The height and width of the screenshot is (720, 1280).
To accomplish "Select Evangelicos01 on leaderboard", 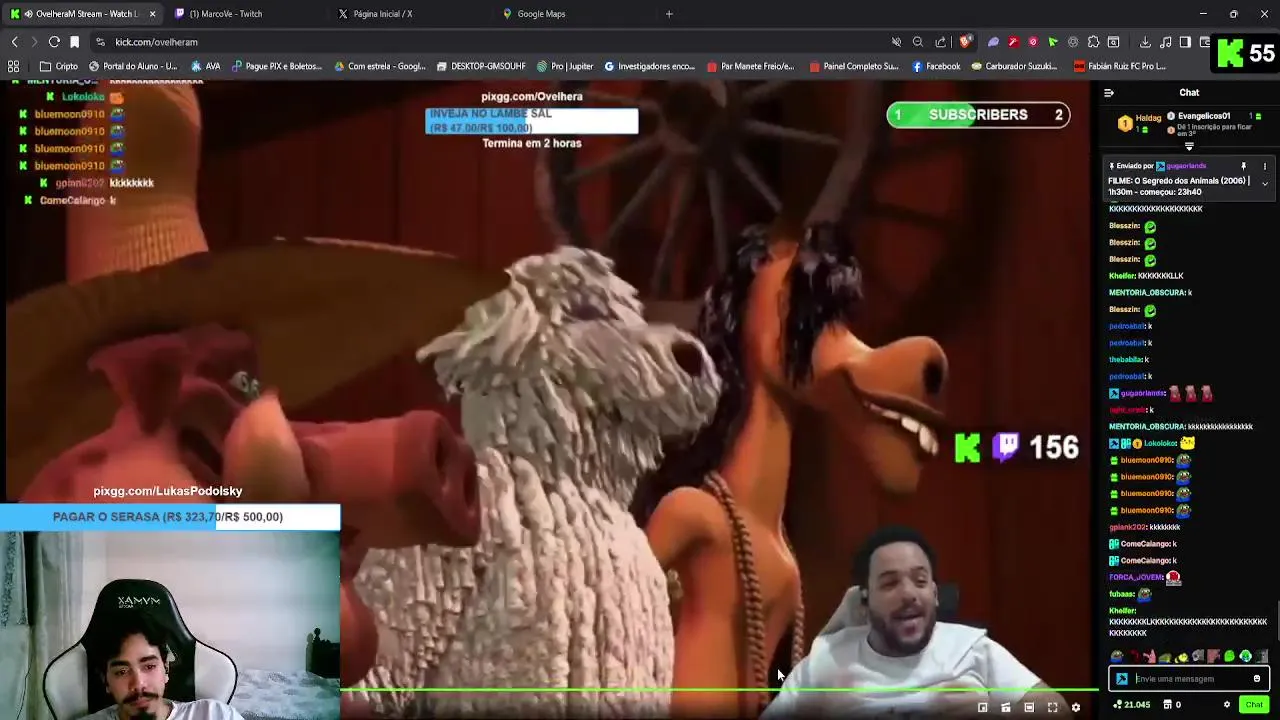I will [x=1205, y=116].
